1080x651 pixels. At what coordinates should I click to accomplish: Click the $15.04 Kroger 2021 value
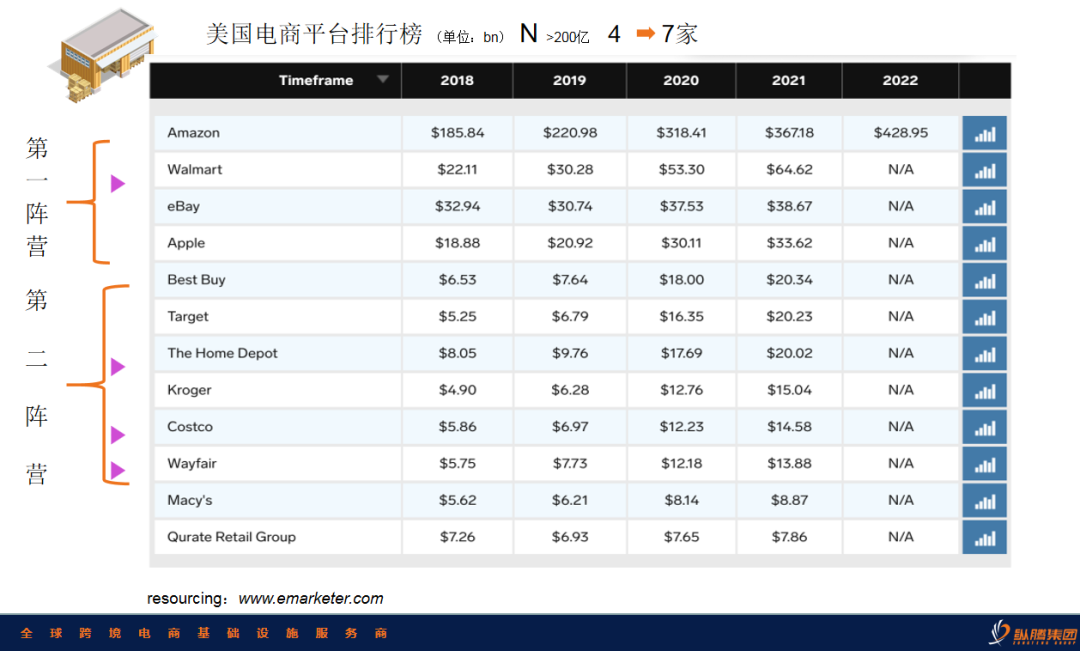tap(789, 389)
